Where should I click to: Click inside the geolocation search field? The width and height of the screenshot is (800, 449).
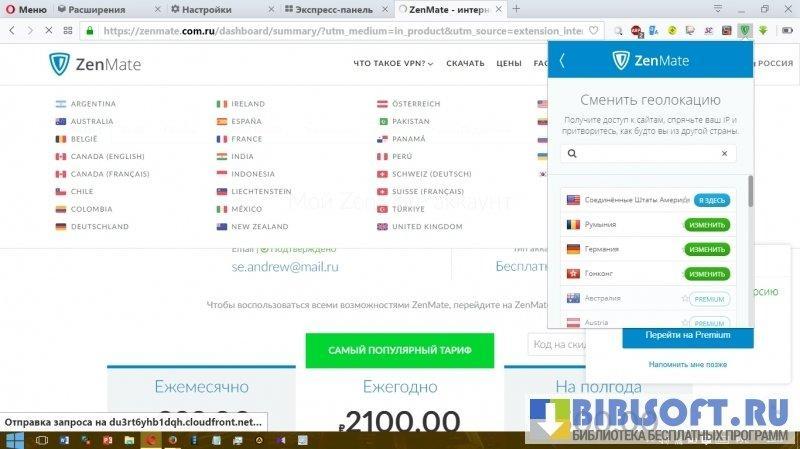point(648,153)
